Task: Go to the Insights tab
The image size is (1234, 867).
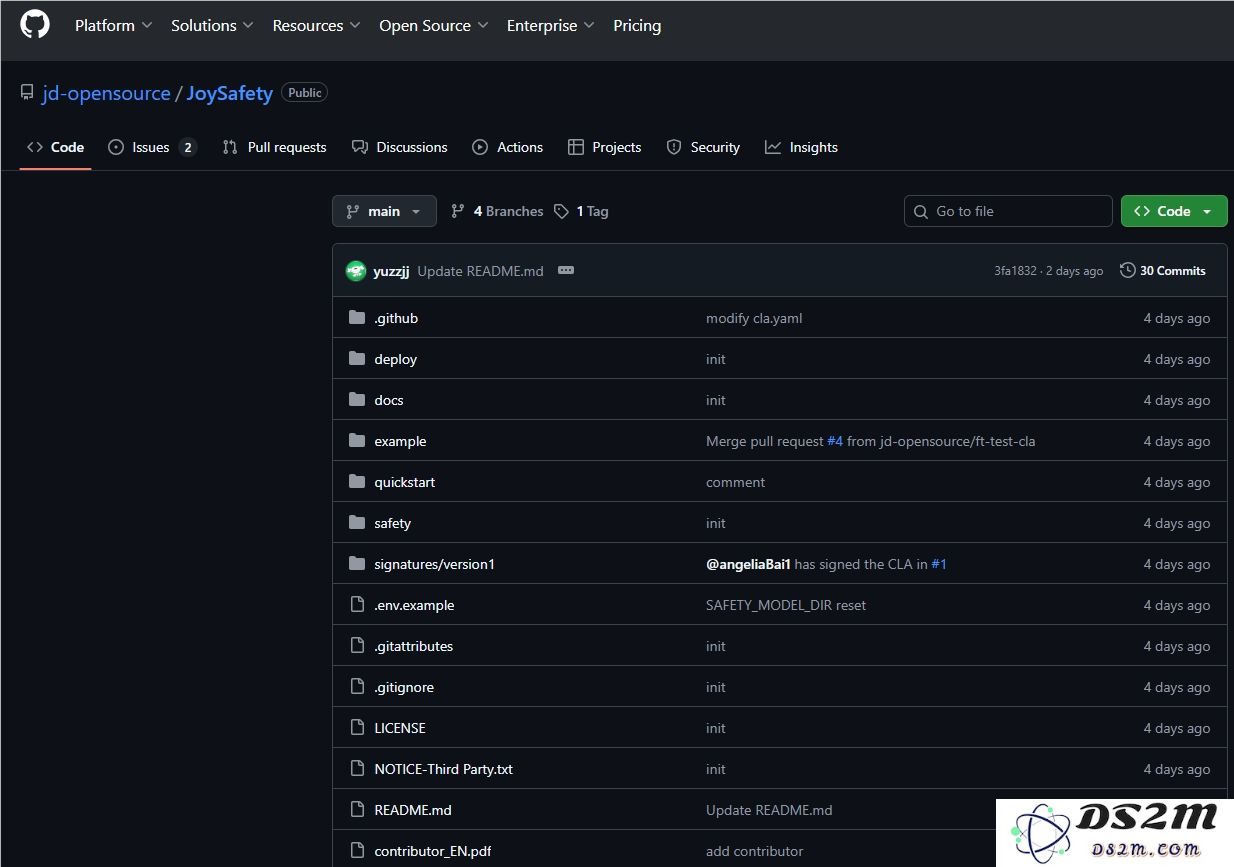Action: click(x=801, y=147)
